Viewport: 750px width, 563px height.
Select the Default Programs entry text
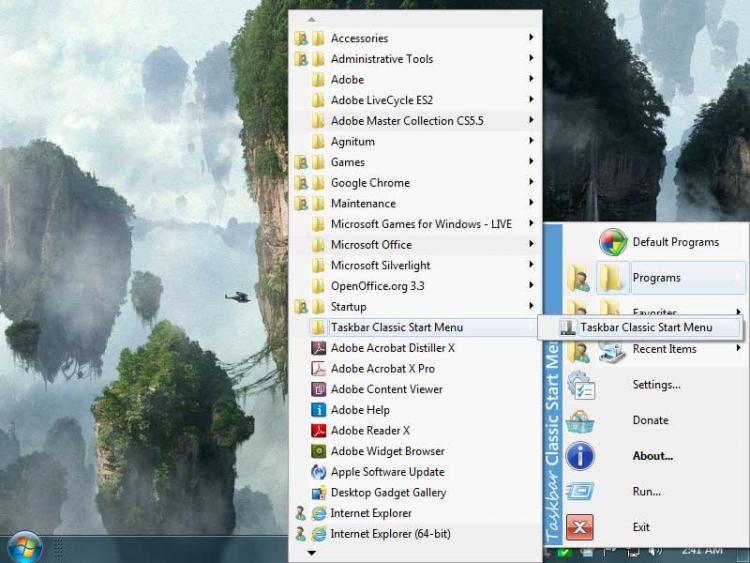(x=675, y=242)
